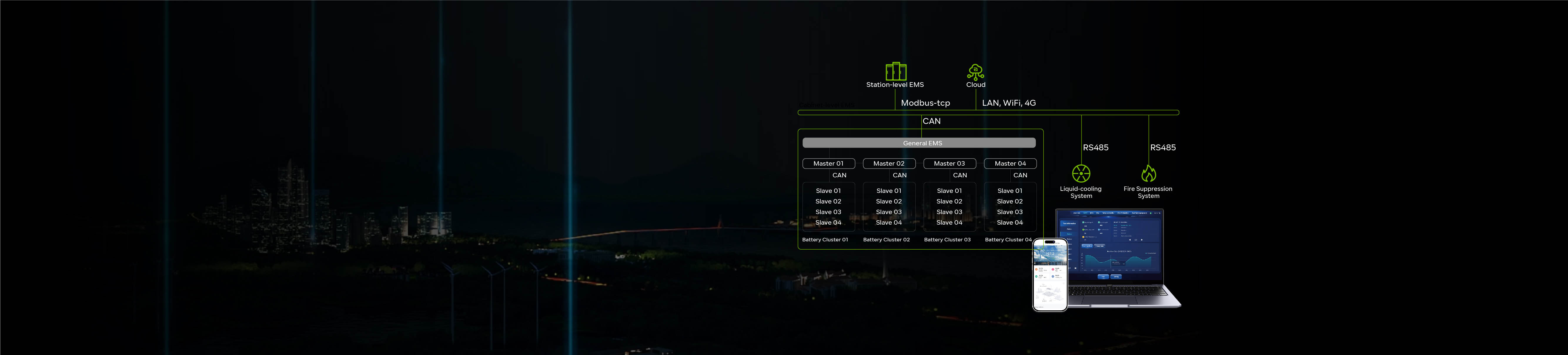This screenshot has width=1568, height=355.
Task: Select 'Slave 03' in Battery Cluster 04
Action: 1010,212
